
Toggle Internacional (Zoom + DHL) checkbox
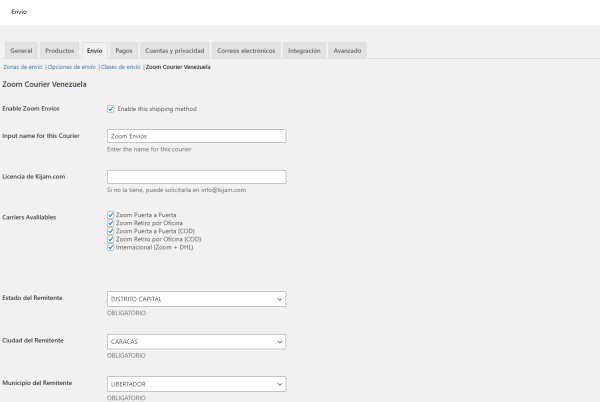point(111,247)
